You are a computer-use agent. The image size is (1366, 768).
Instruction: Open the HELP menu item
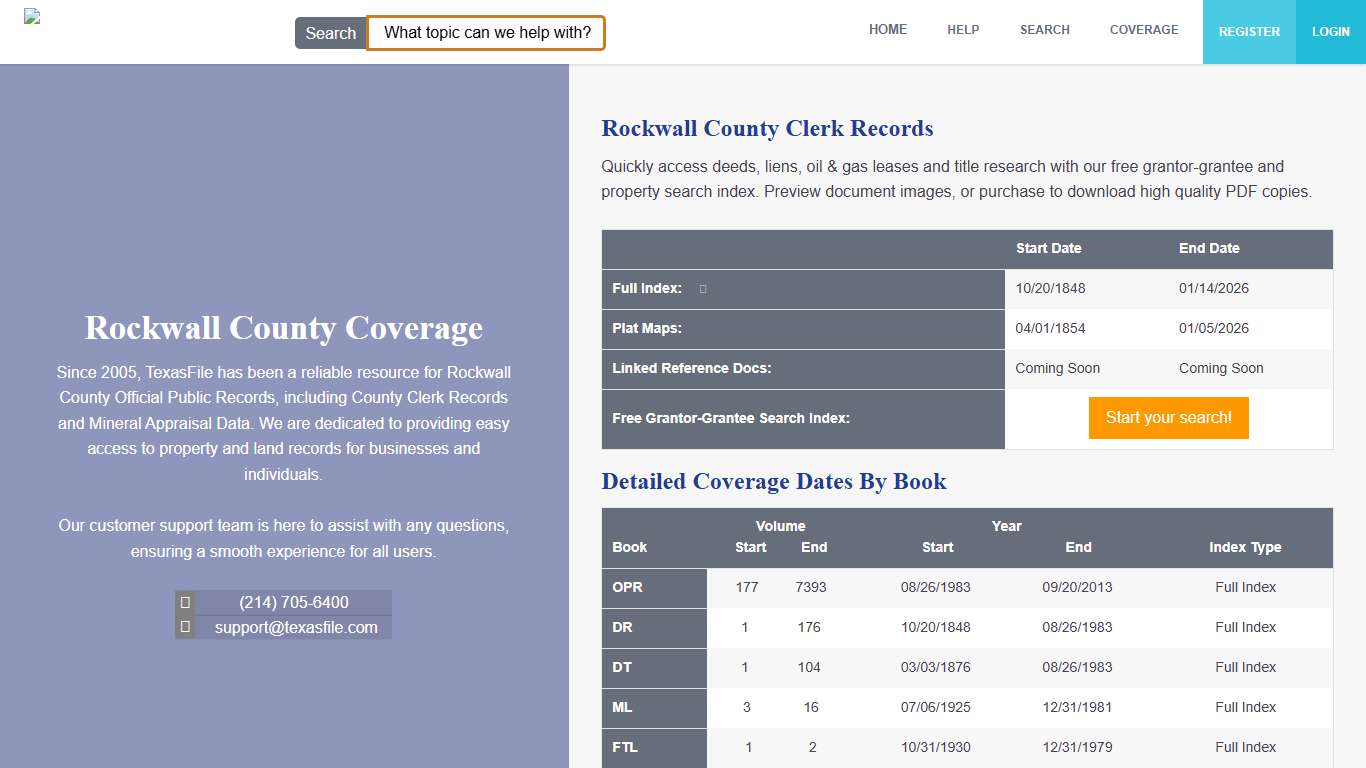point(963,30)
